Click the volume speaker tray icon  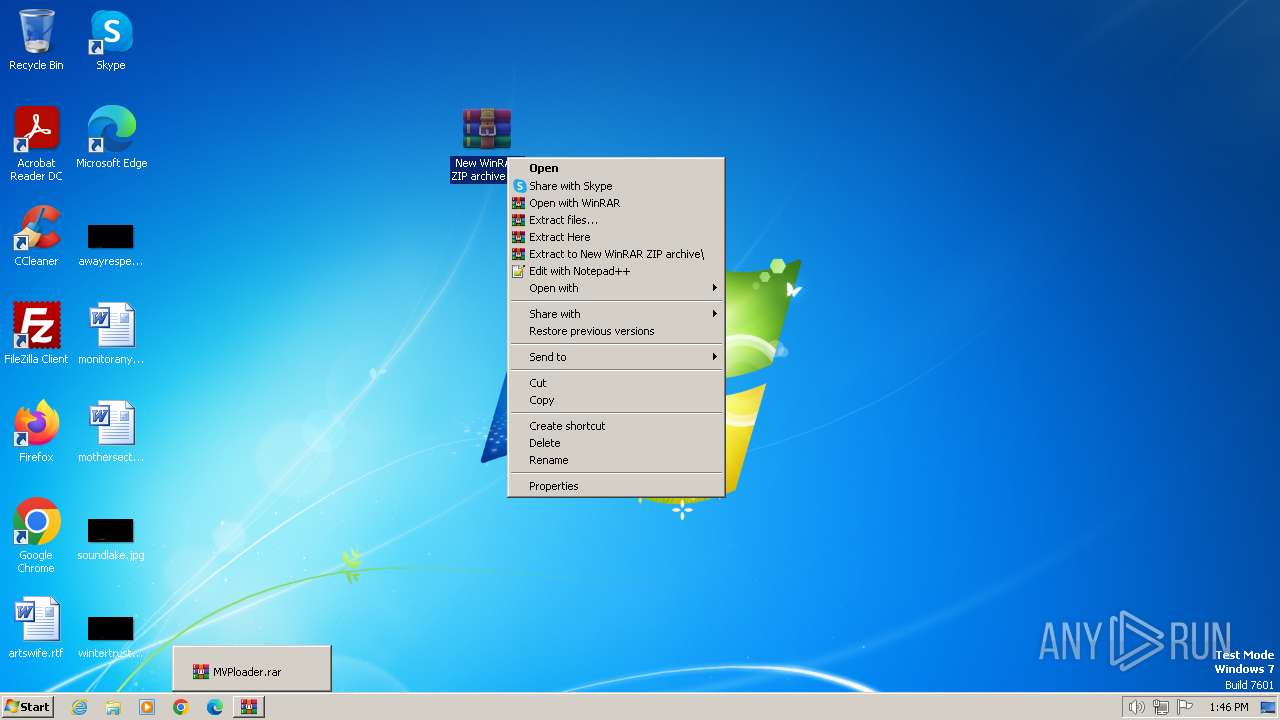pyautogui.click(x=1136, y=707)
